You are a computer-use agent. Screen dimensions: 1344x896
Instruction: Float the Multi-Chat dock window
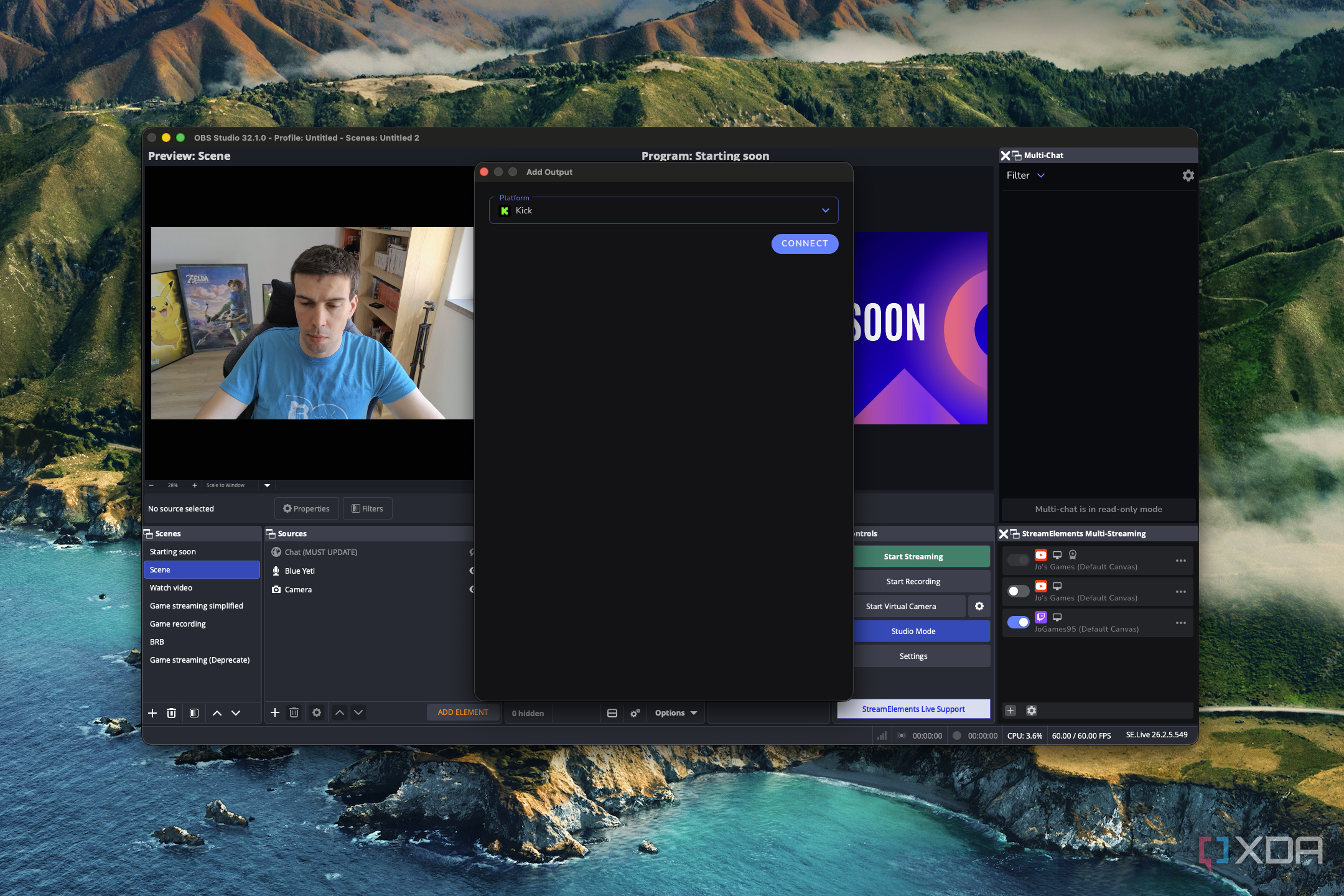tap(1017, 156)
